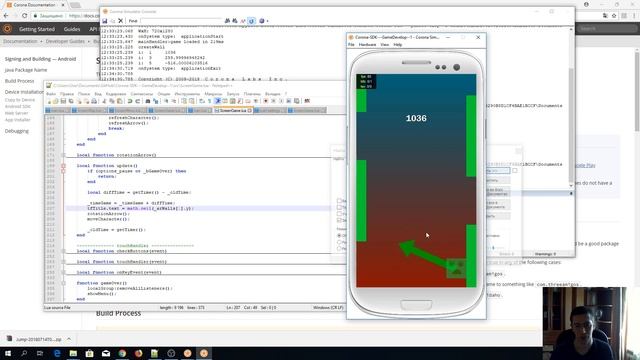Expand the fold marker at 'local function onKeyEvent(event)'
Screen dimensions: 640x360
[63, 272]
